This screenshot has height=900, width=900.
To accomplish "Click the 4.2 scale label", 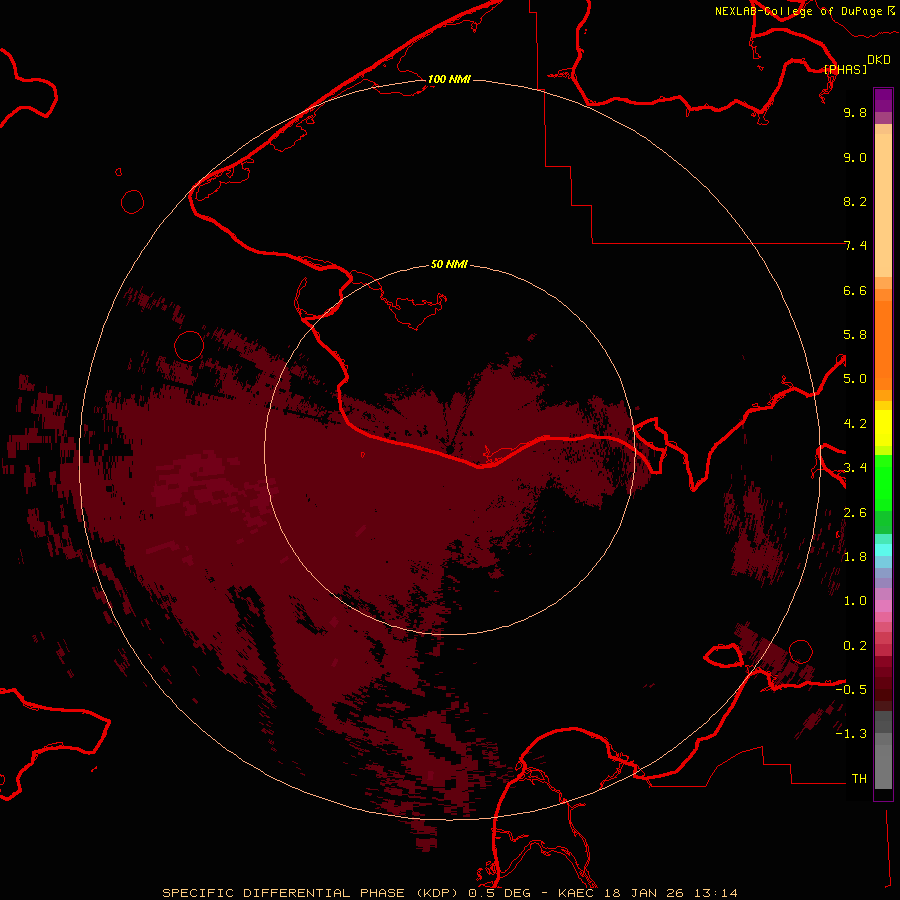I will click(855, 424).
